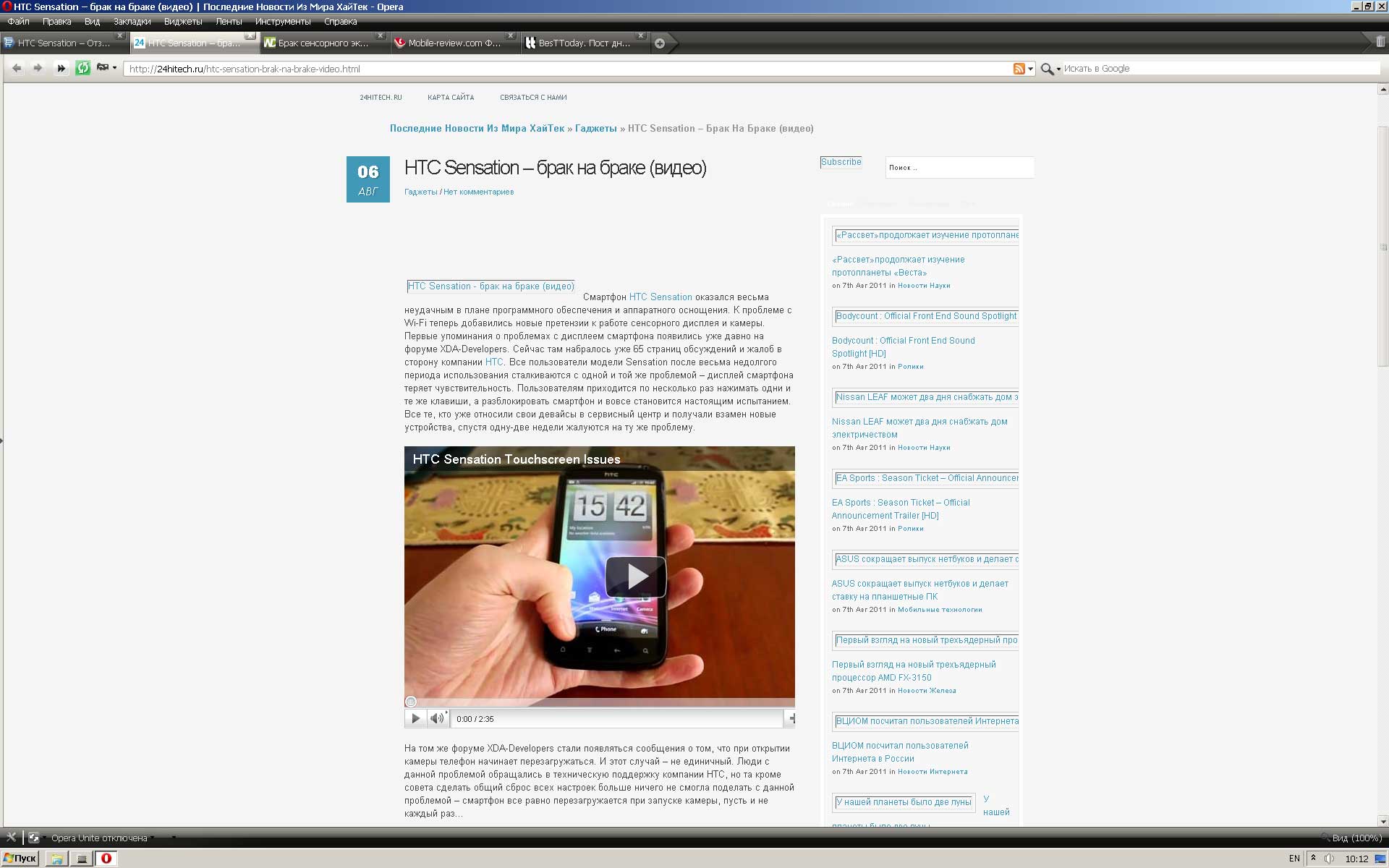Open the search engine dropdown arrow

[x=1058, y=69]
